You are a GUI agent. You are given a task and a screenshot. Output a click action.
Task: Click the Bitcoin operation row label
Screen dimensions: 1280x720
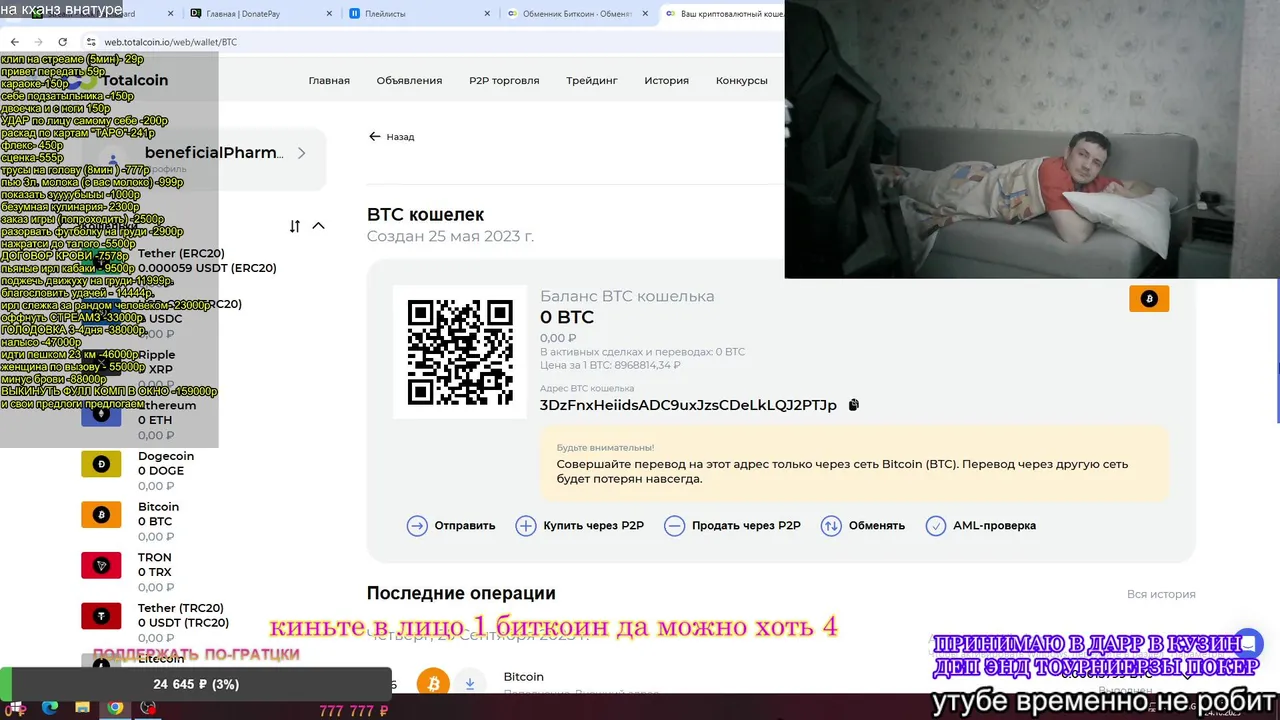[524, 677]
